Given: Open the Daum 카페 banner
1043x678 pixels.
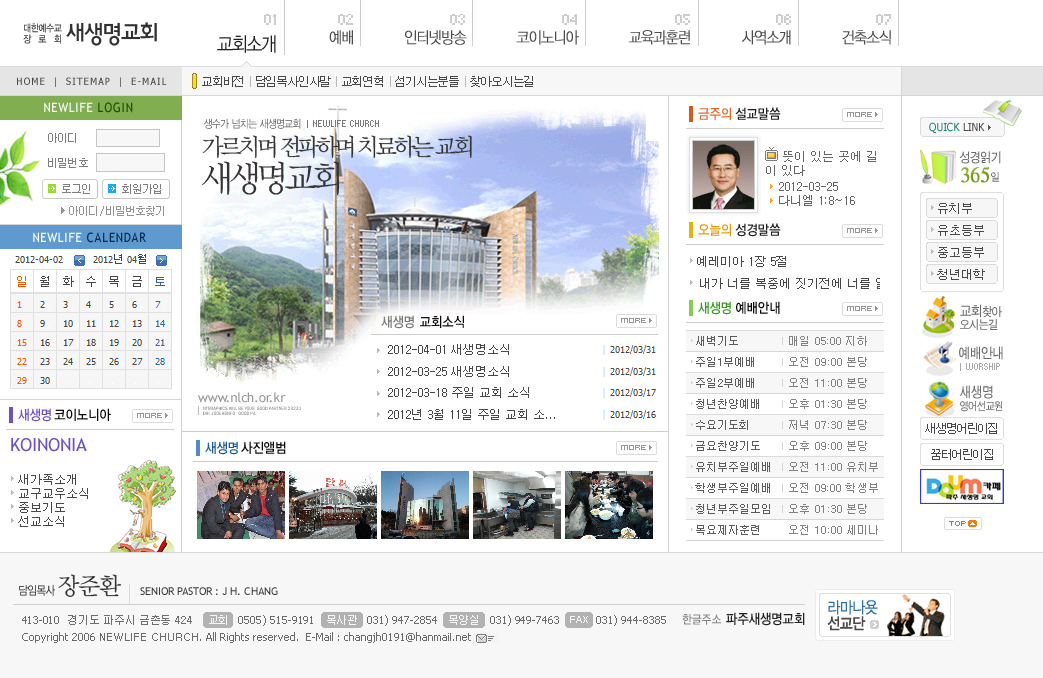Looking at the screenshot, I should pyautogui.click(x=961, y=487).
